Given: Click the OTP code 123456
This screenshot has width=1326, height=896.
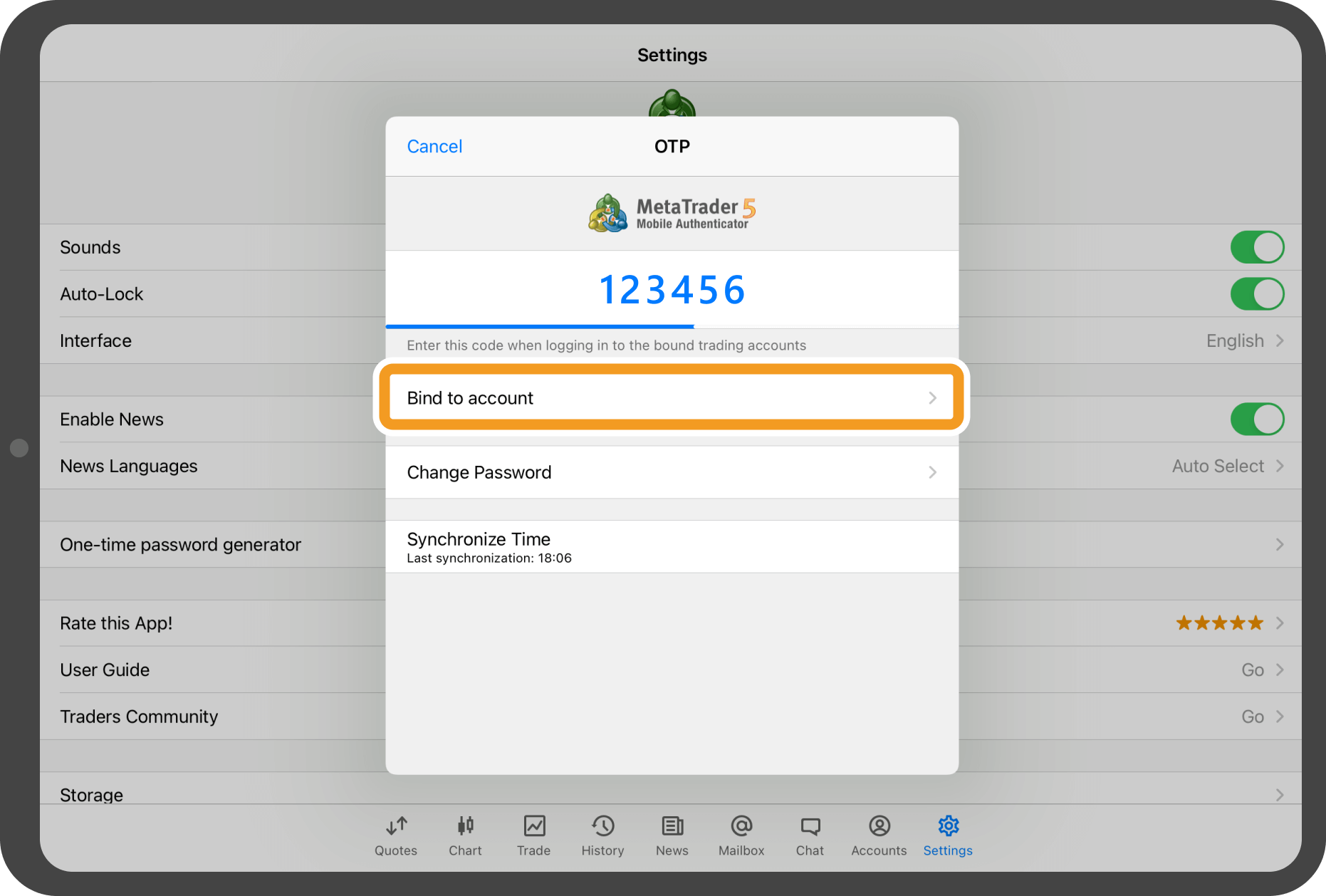Looking at the screenshot, I should [x=672, y=291].
